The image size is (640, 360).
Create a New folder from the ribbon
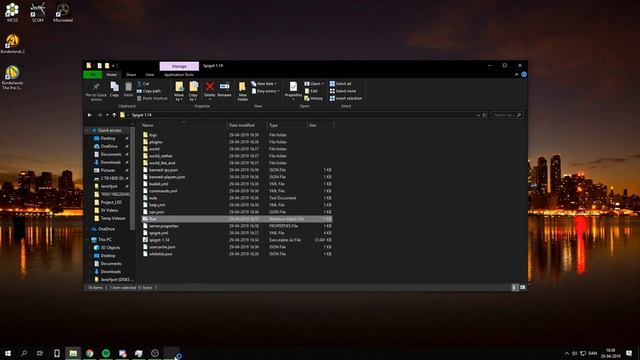click(x=242, y=91)
